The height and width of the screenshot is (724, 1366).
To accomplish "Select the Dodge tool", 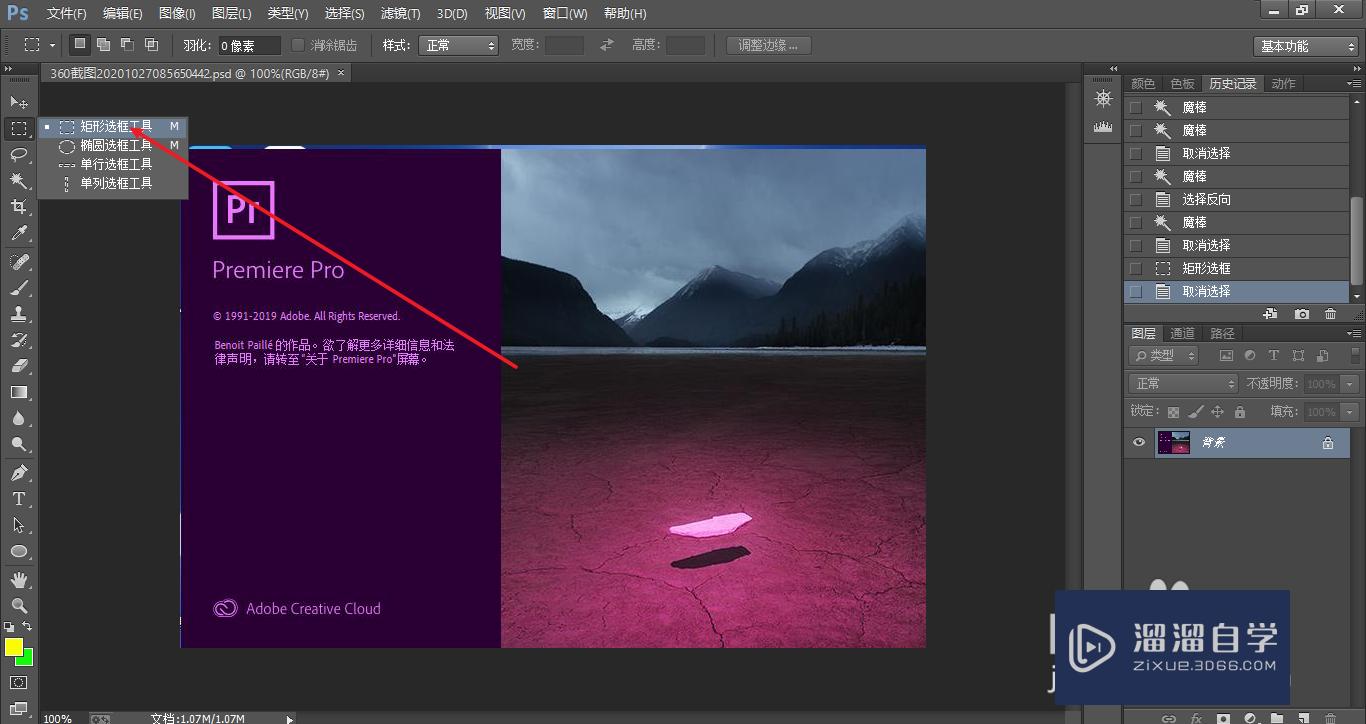I will tap(19, 445).
